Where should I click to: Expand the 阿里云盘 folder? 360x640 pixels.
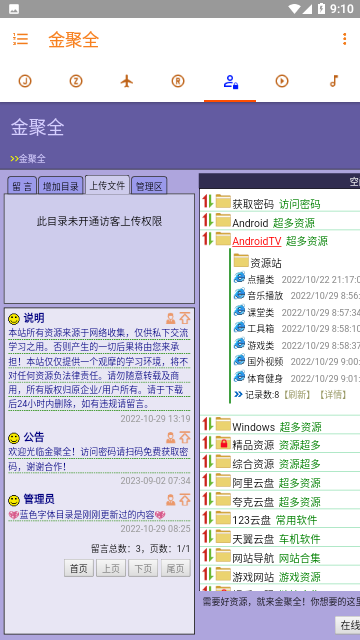[253, 483]
